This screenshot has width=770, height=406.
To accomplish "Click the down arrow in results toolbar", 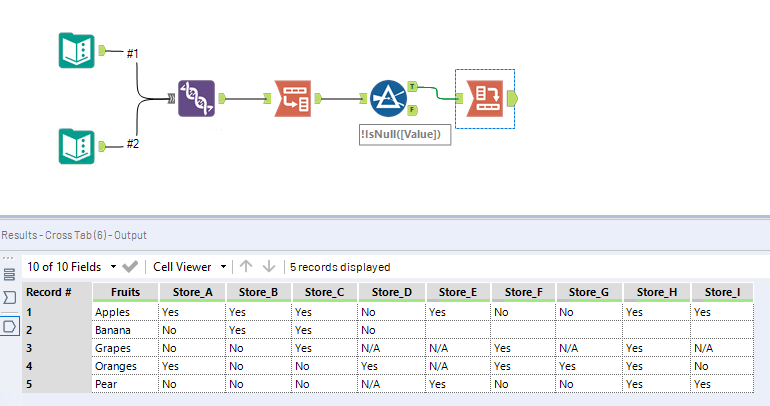I will tap(268, 267).
